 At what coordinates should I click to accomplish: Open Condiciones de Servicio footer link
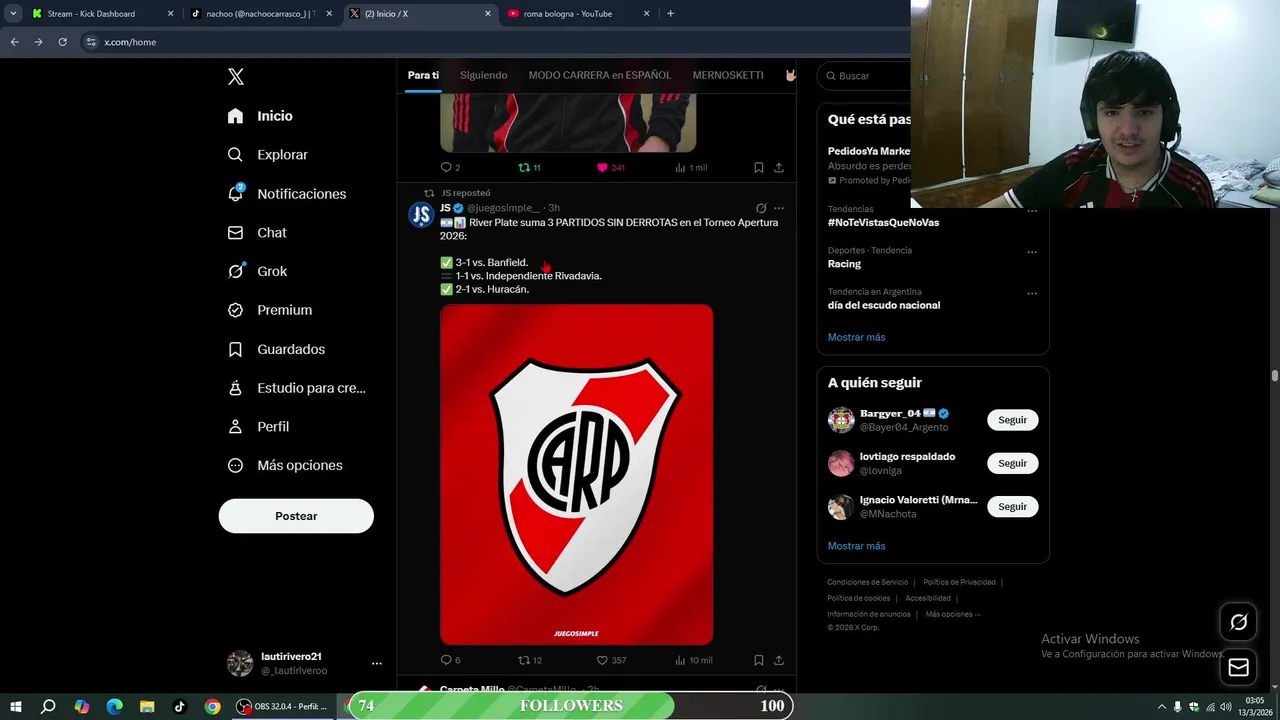(868, 582)
